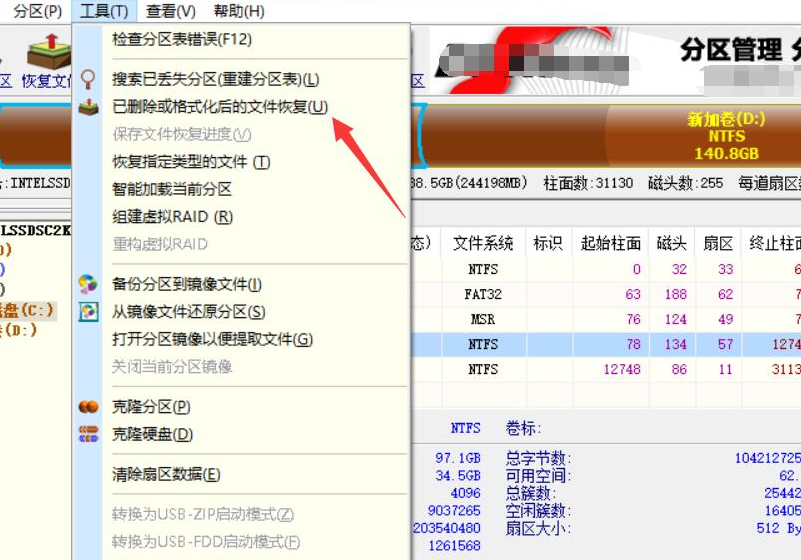Choose 检查分区表错误(F12) from the menu
The width and height of the screenshot is (801, 560).
coord(182,39)
